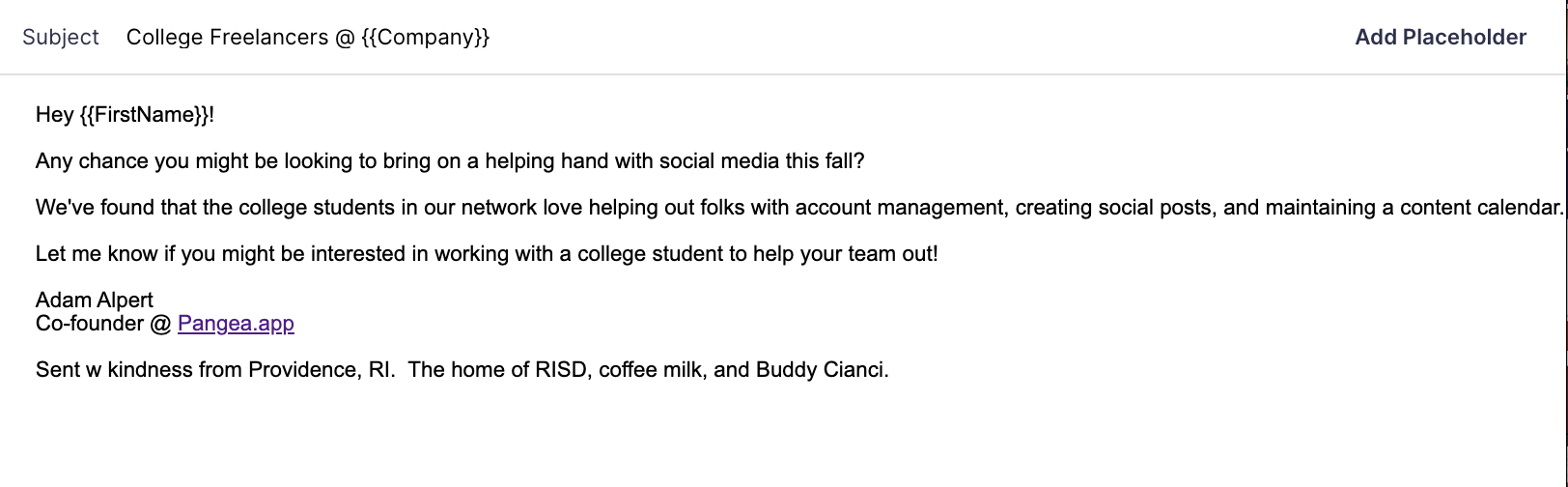The image size is (1568, 487).
Task: Place cursor at "Sent w kindness" line
Action: click(114, 370)
